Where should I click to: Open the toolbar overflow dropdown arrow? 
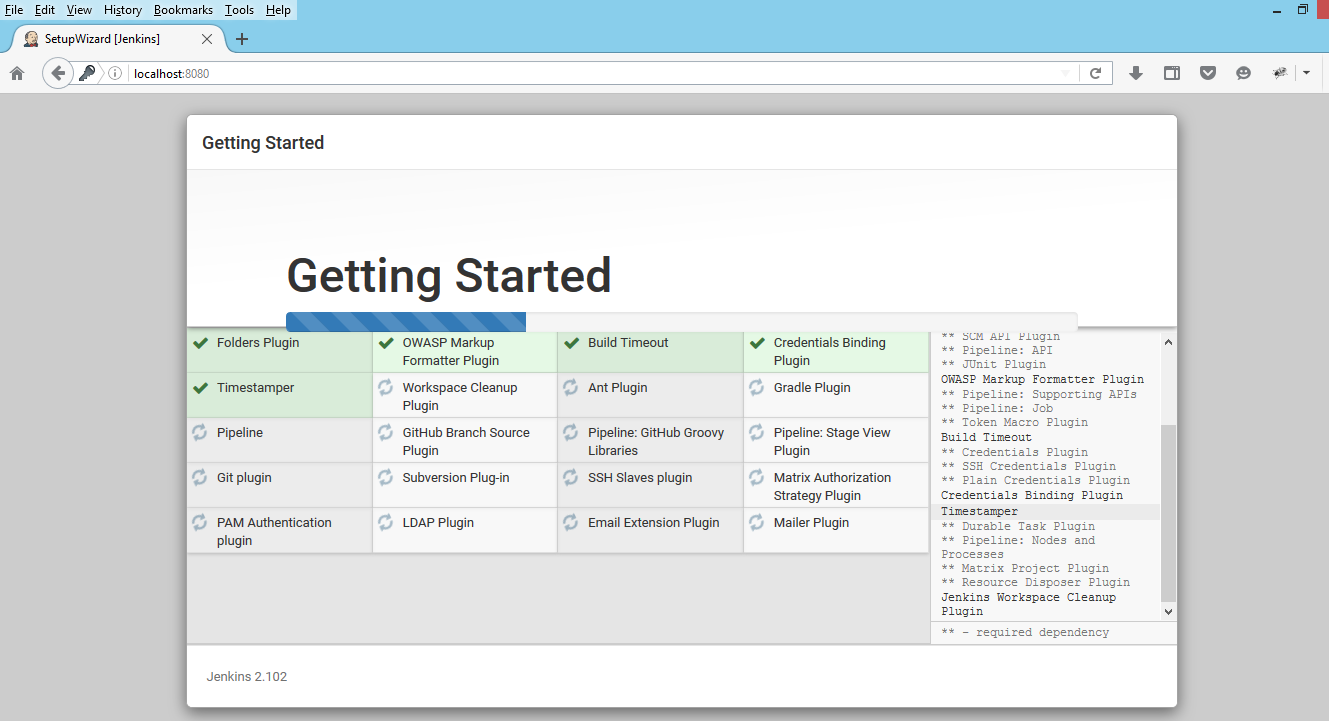[x=1306, y=72]
